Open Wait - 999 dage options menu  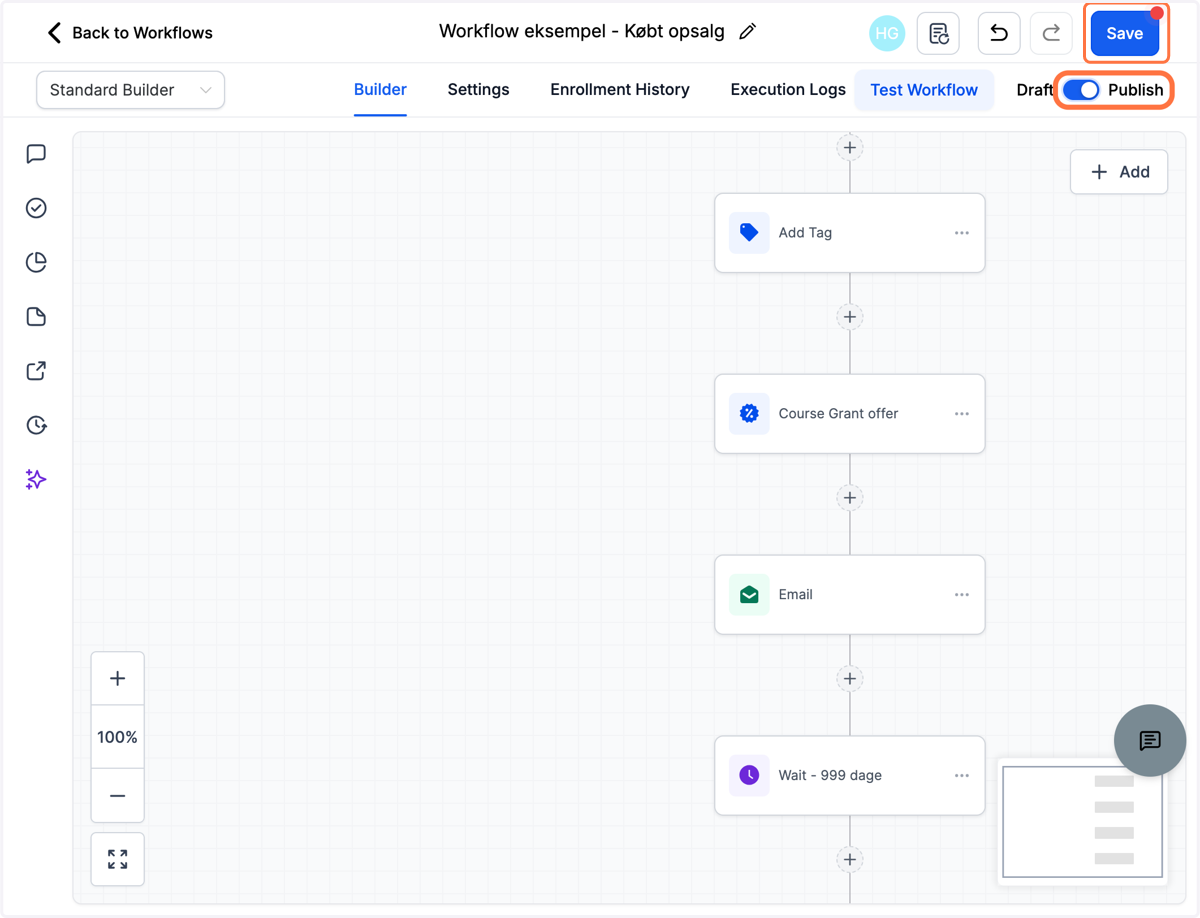pyautogui.click(x=962, y=776)
